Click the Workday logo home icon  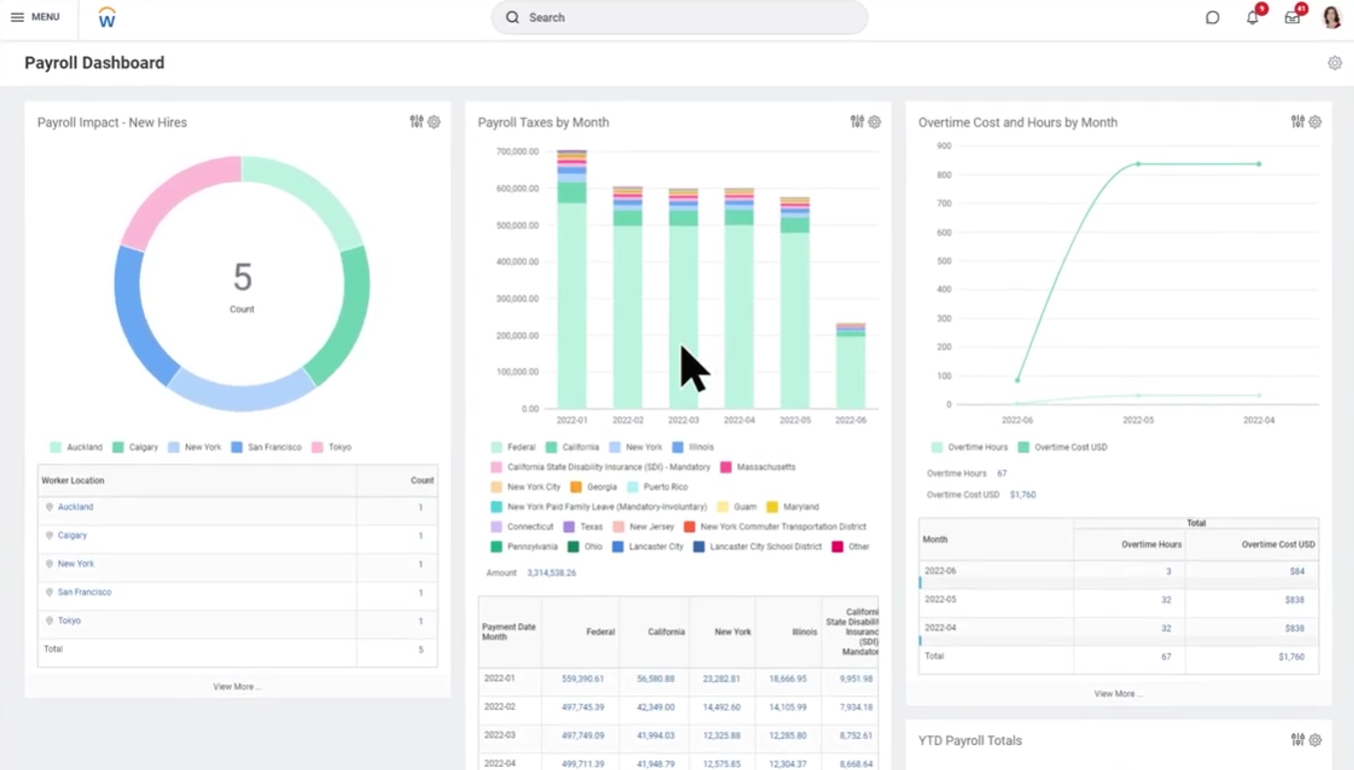[x=107, y=17]
